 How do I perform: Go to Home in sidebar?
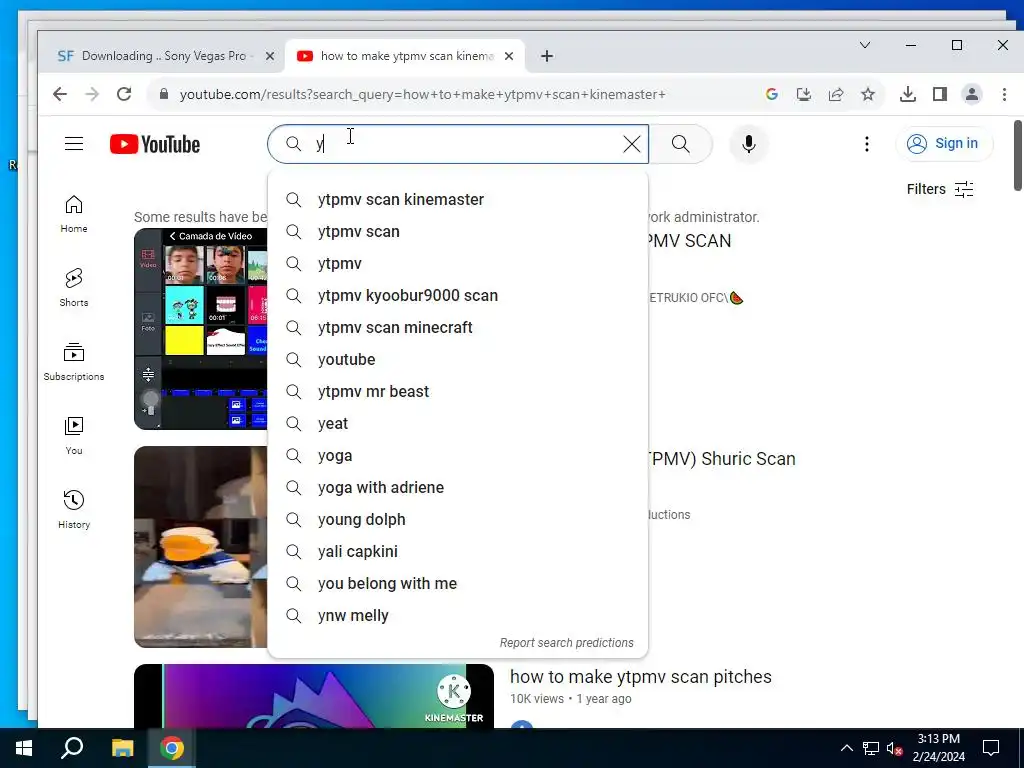(74, 214)
